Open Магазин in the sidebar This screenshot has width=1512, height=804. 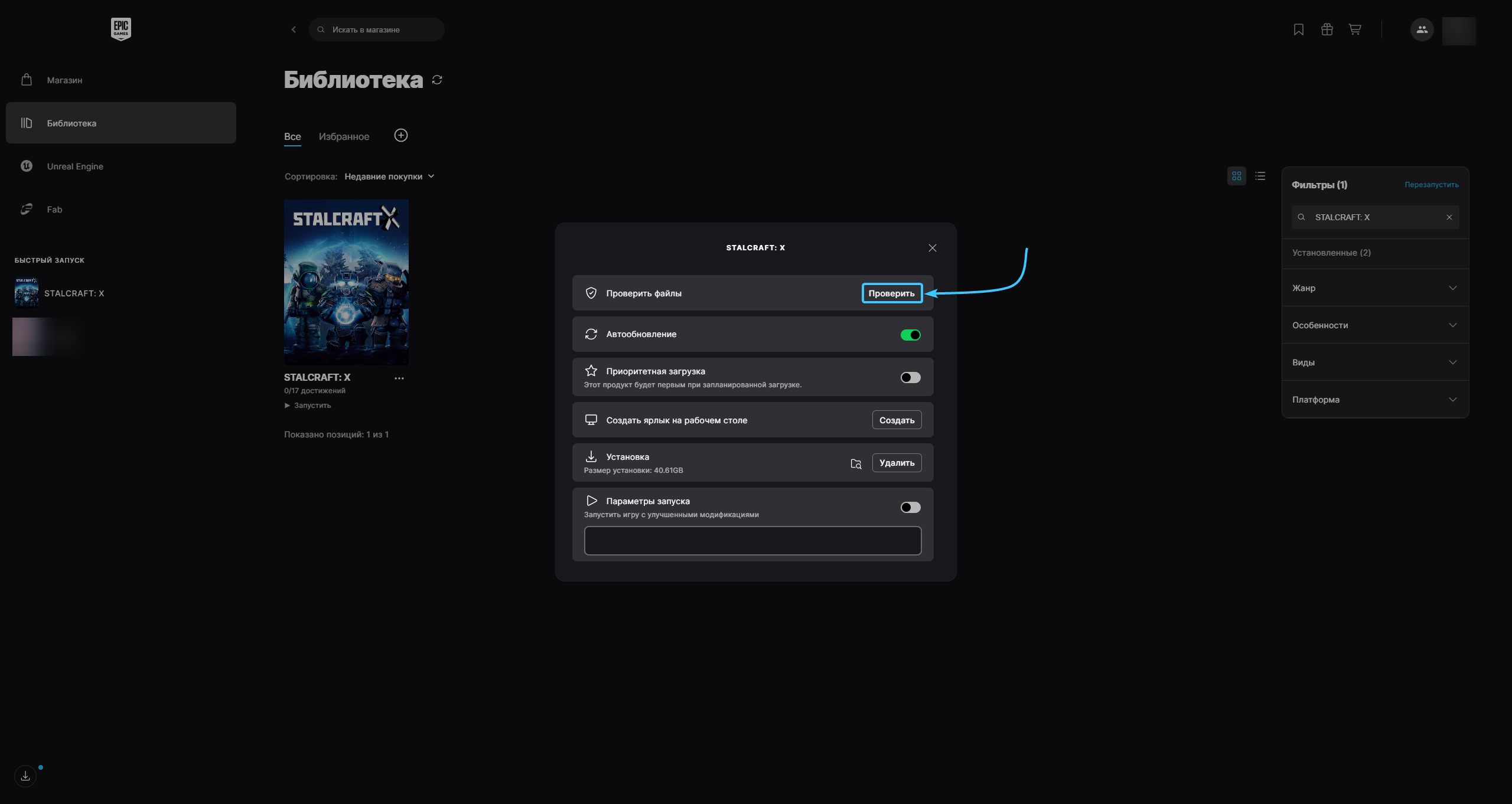pyautogui.click(x=64, y=80)
